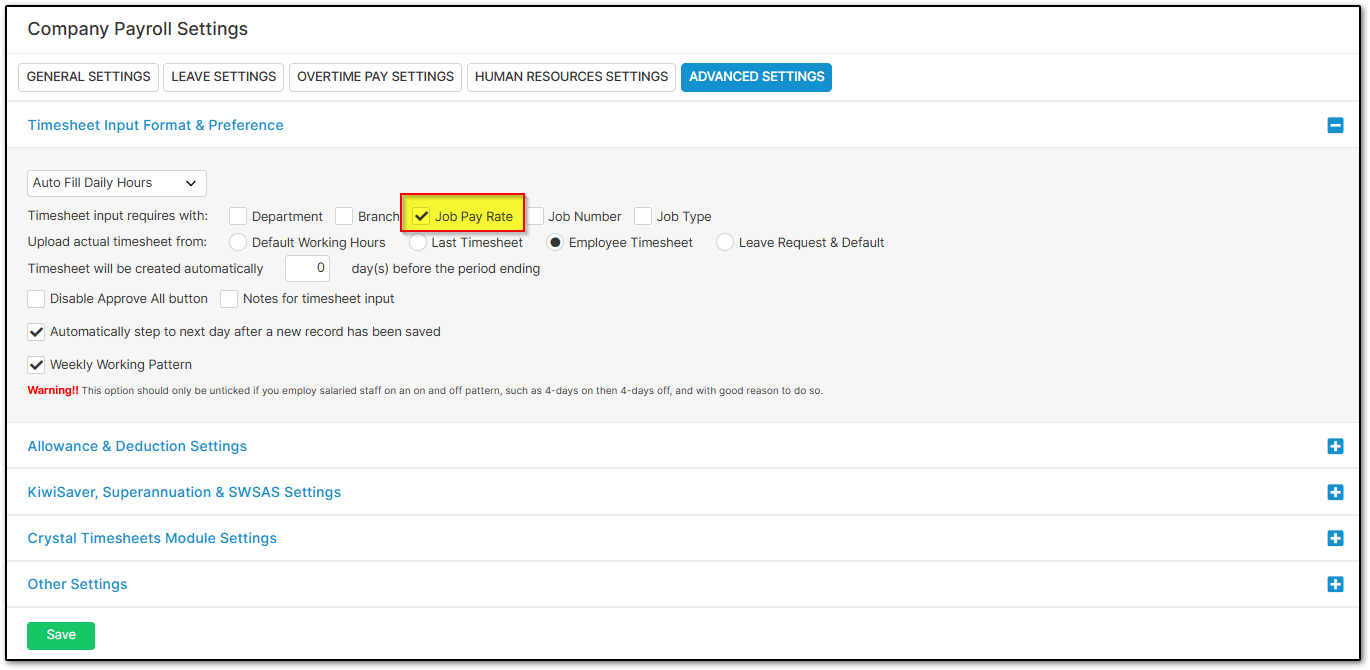1370x670 pixels.
Task: Open Overtime Pay Settings tab
Action: [376, 77]
